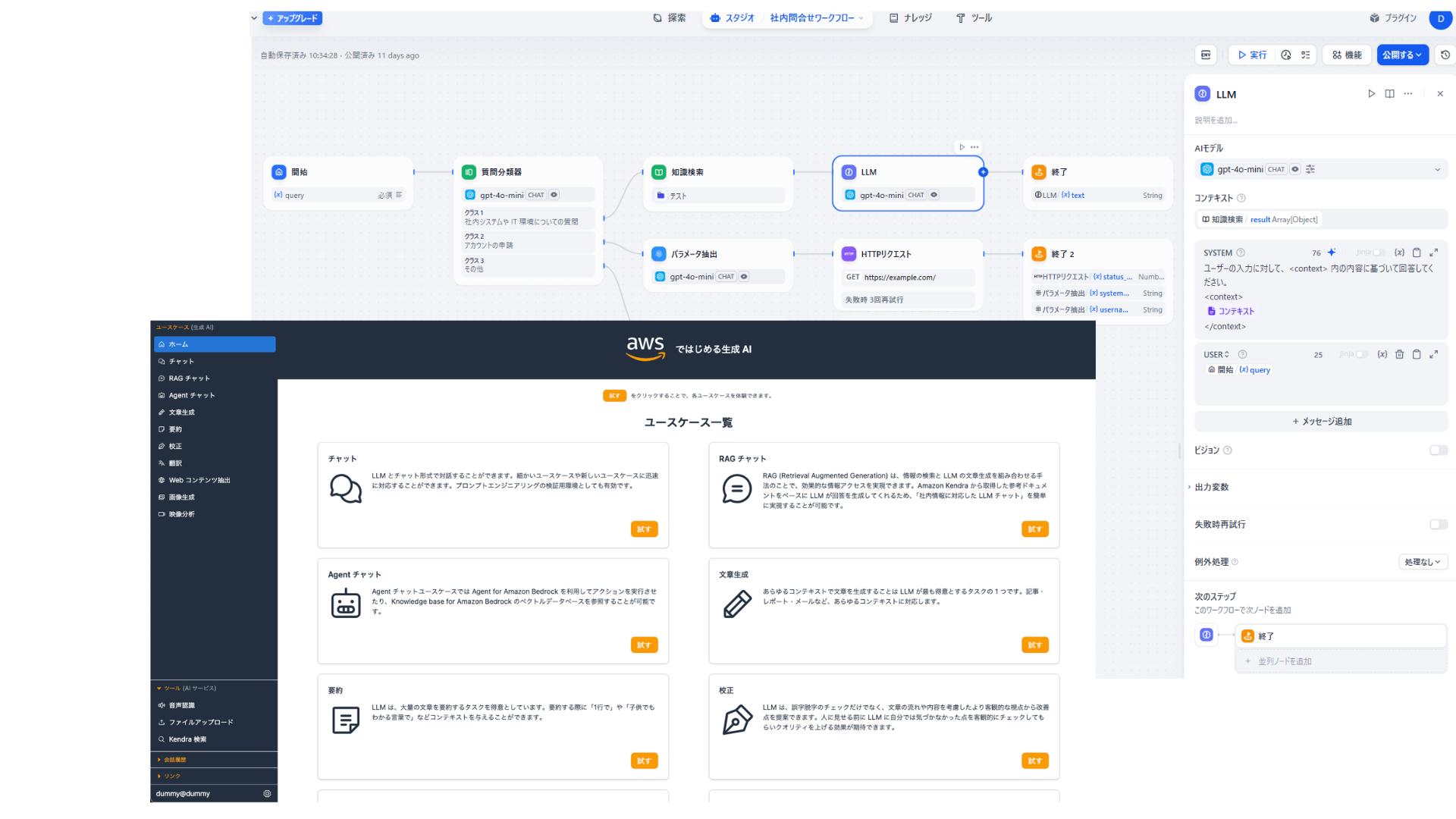Open the 例外処理 処理なし dropdown
Screen dimensions: 1456x819
click(x=1423, y=562)
